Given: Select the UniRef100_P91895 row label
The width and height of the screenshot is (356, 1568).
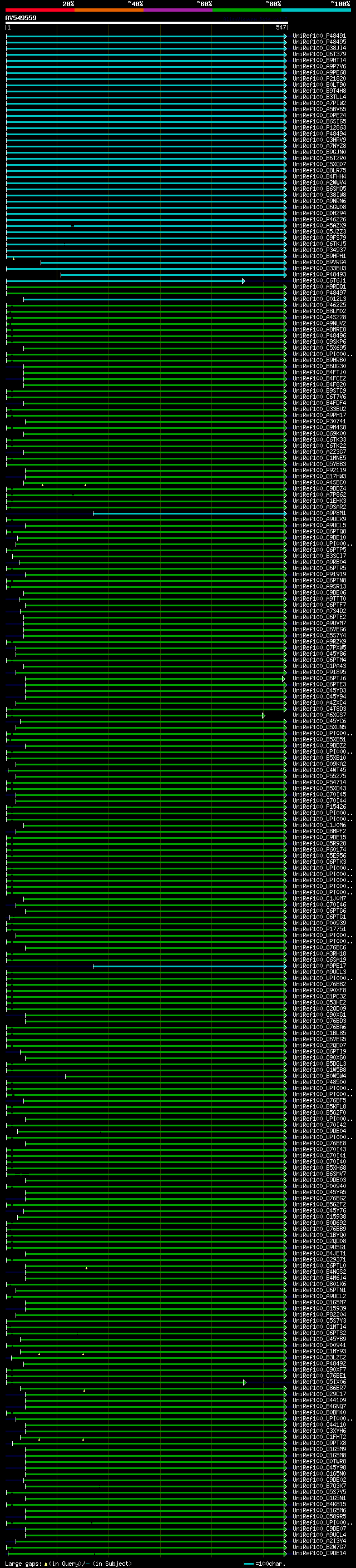Looking at the screenshot, I should (x=319, y=672).
